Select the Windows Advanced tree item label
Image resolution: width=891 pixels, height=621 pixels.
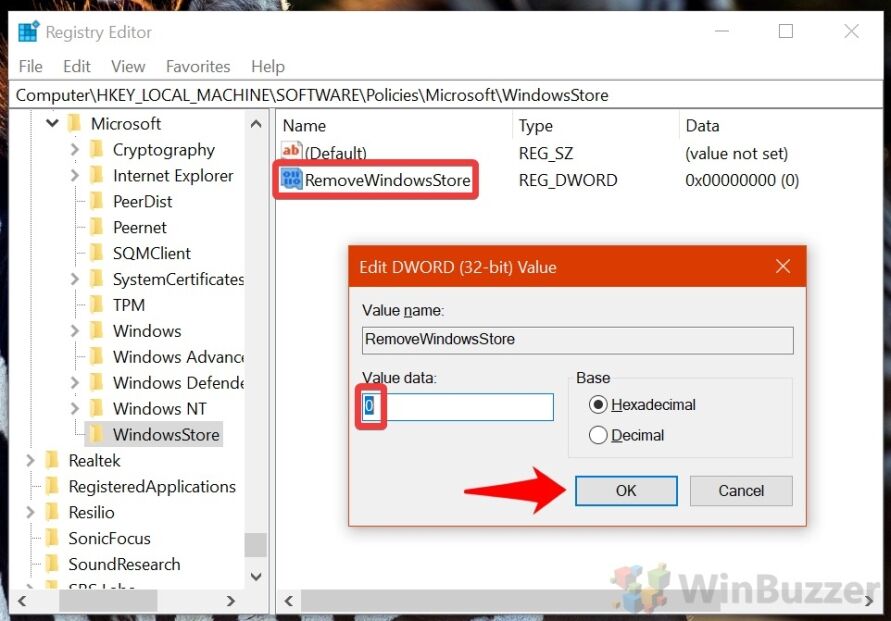178,357
